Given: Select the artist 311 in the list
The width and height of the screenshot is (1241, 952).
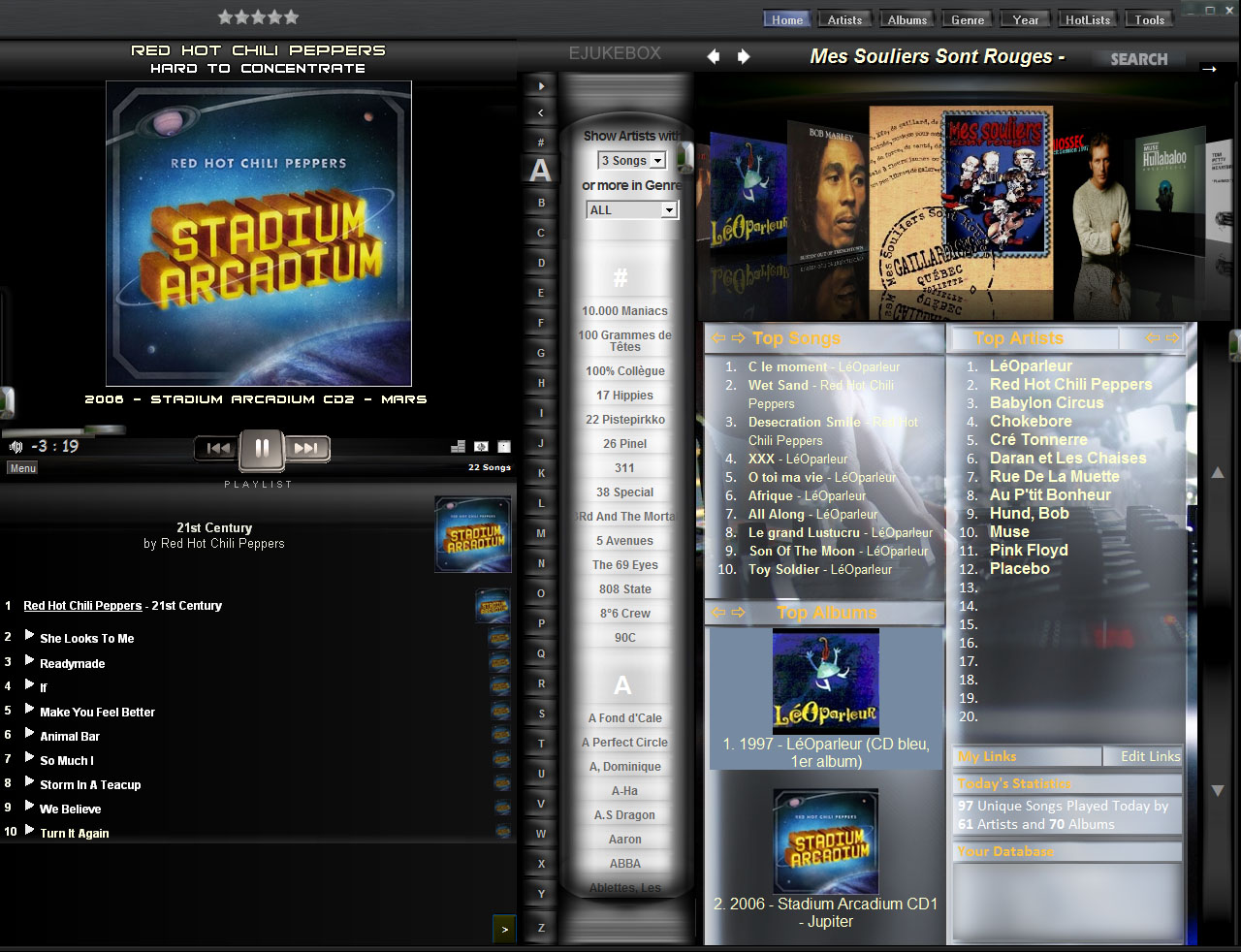Looking at the screenshot, I should click(624, 468).
